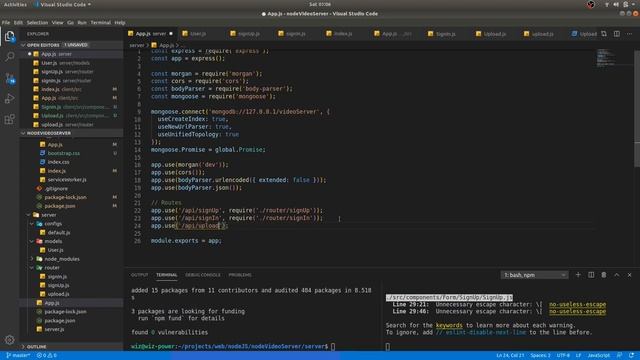Open the Selection menu

[x=37, y=22]
